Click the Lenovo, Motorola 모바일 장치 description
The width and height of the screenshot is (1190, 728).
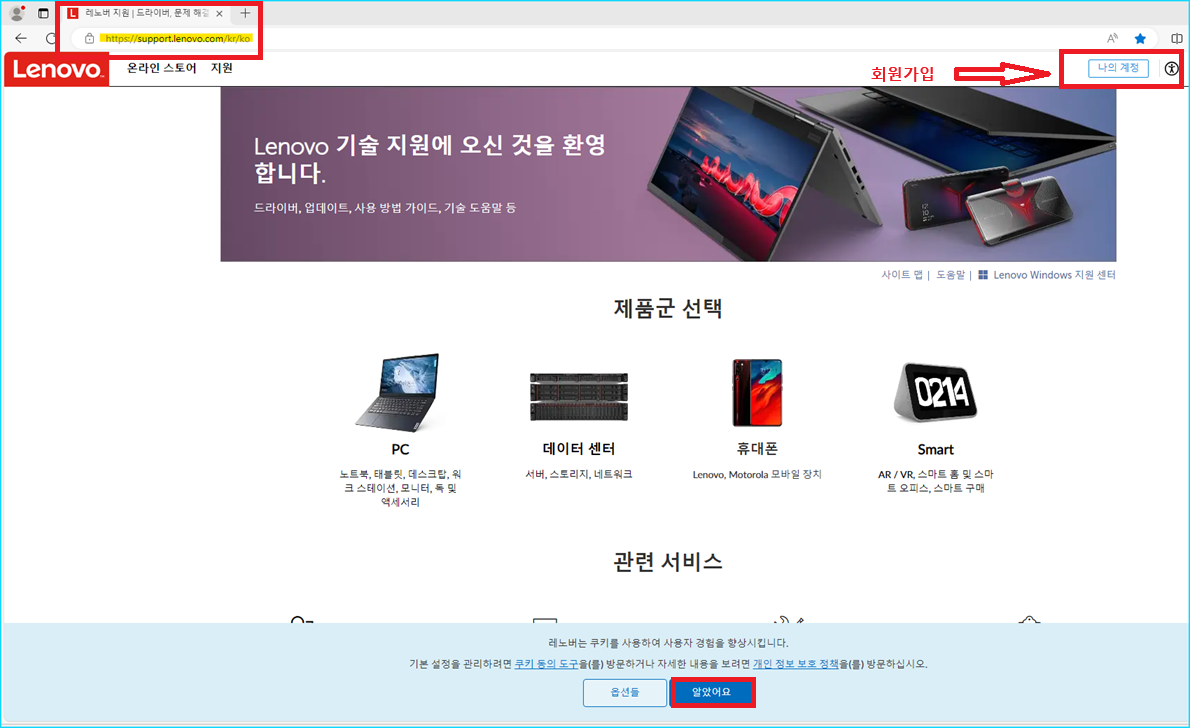pos(757,474)
